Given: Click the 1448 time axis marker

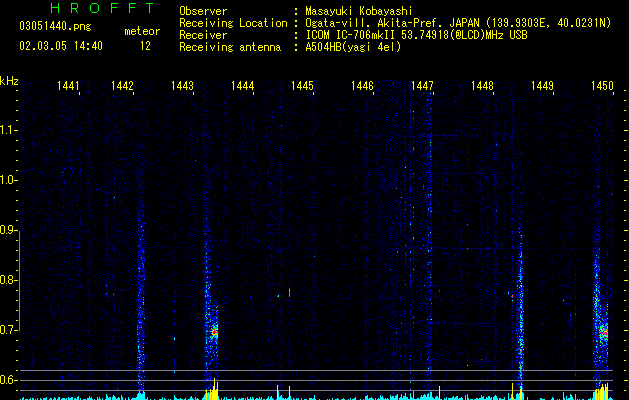Looking at the screenshot, I should [482, 86].
